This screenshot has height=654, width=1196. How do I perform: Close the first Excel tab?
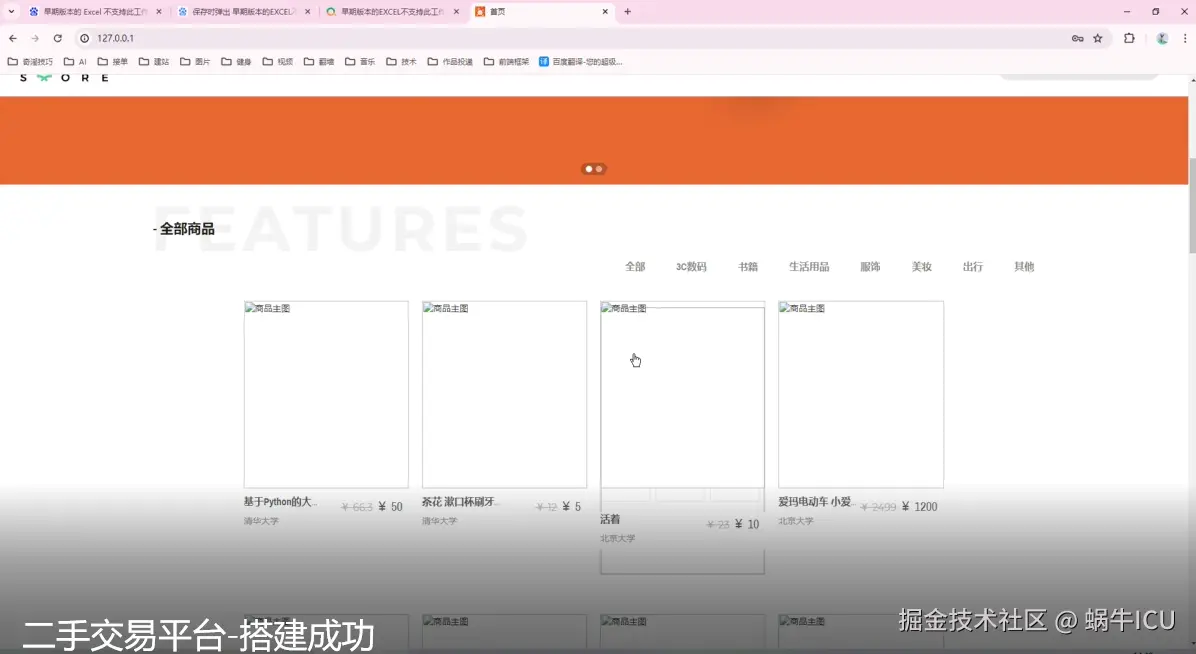(x=159, y=11)
